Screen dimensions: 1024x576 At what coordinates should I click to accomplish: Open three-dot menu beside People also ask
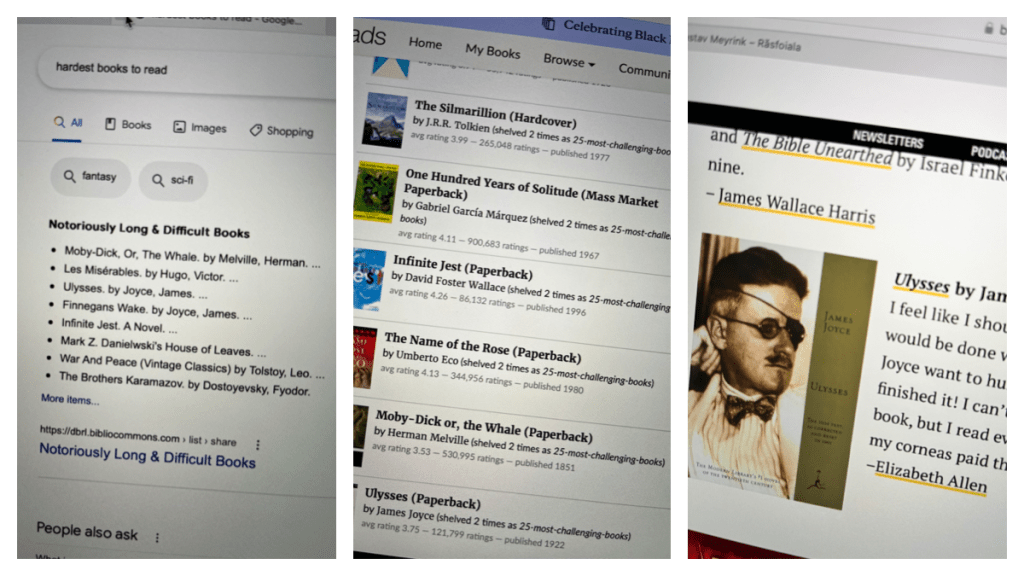[157, 537]
